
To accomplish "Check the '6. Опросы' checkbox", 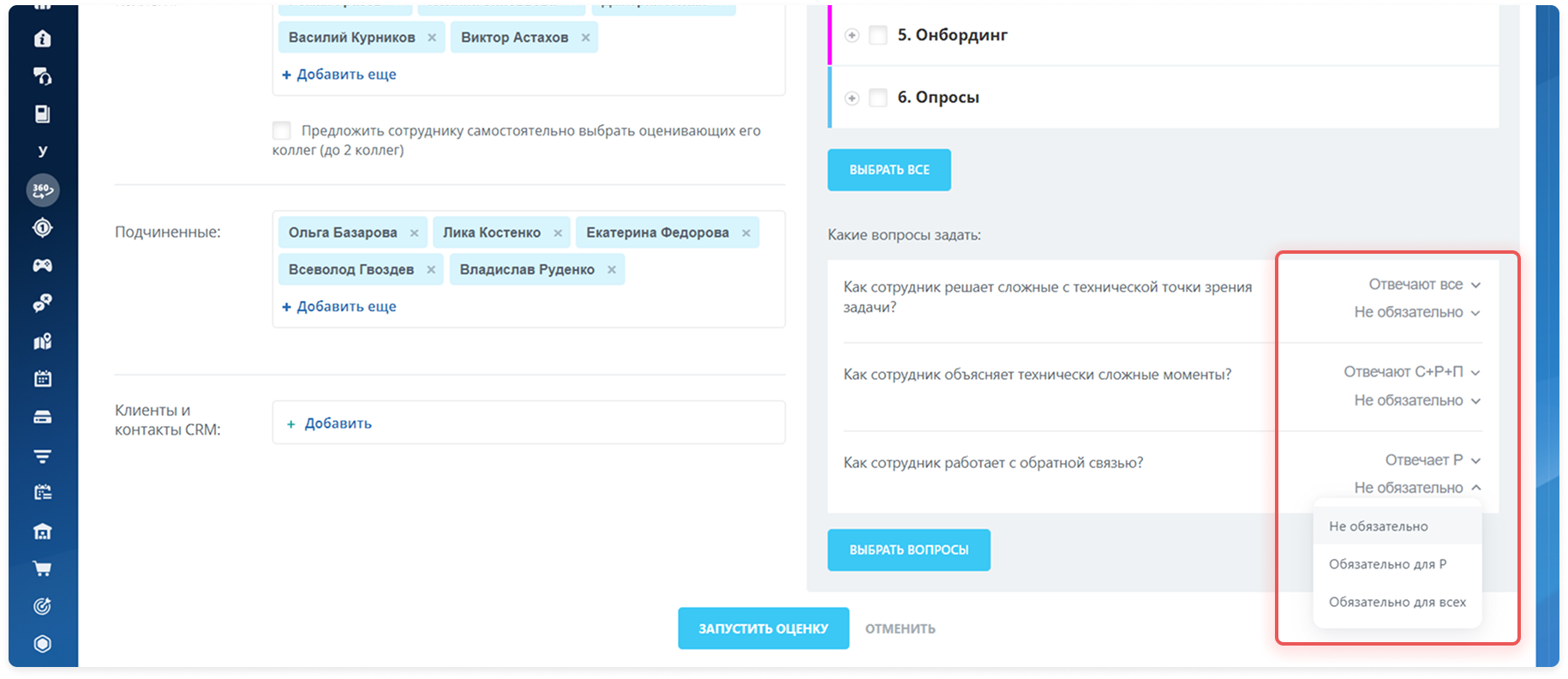I will click(878, 98).
